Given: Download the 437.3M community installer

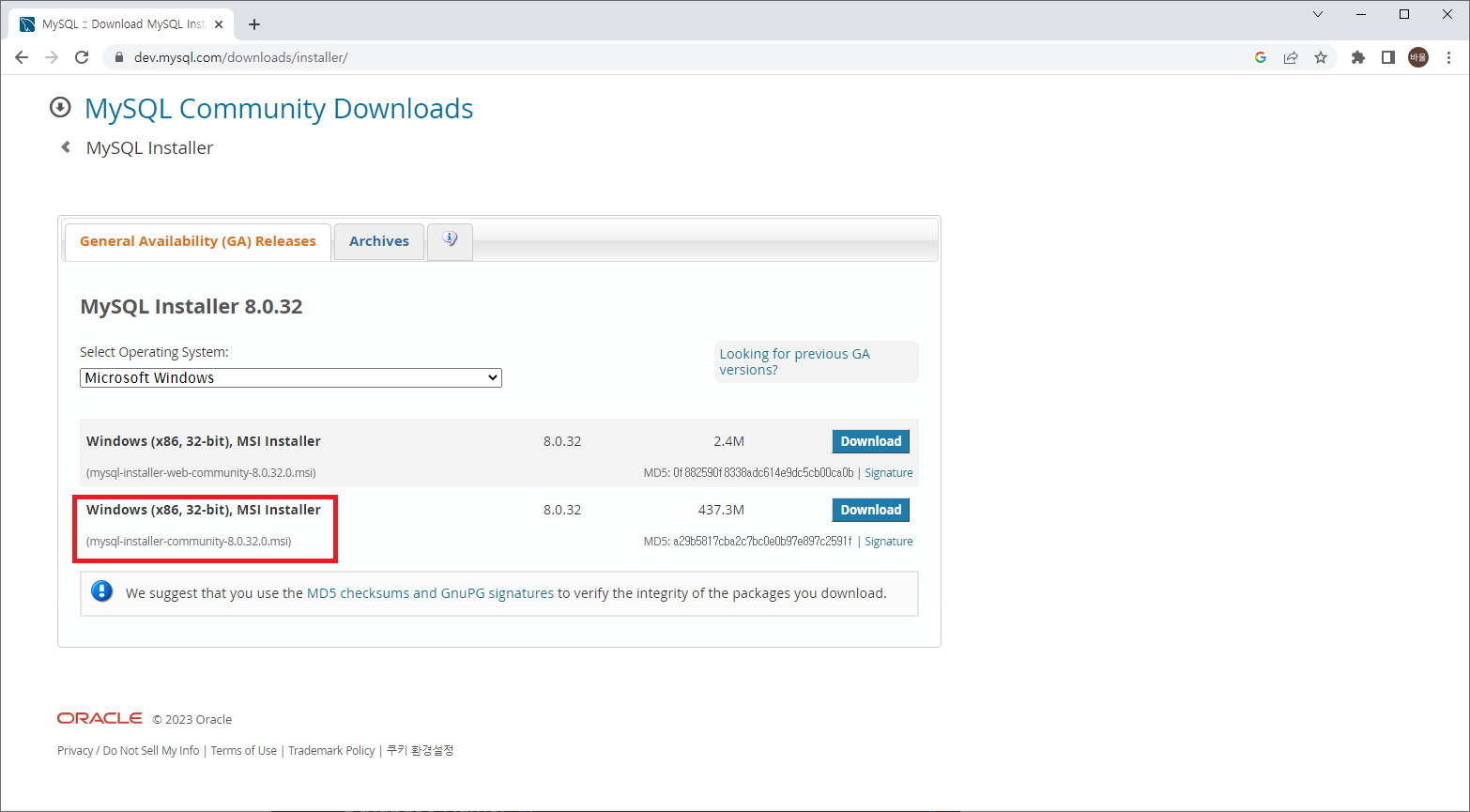Looking at the screenshot, I should (x=870, y=510).
